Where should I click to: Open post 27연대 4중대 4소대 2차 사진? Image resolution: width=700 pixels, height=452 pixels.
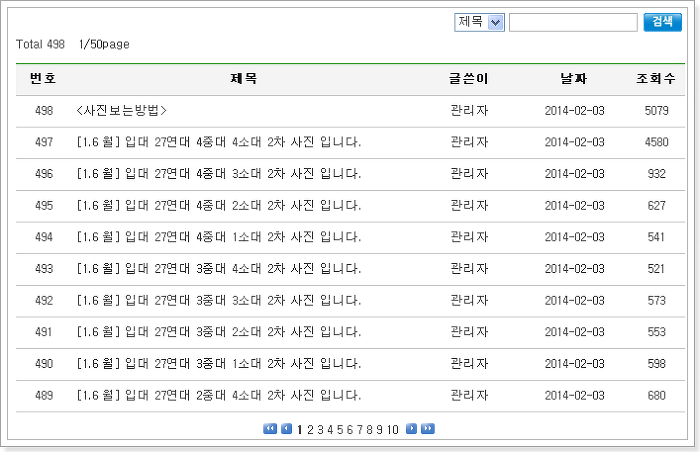219,142
